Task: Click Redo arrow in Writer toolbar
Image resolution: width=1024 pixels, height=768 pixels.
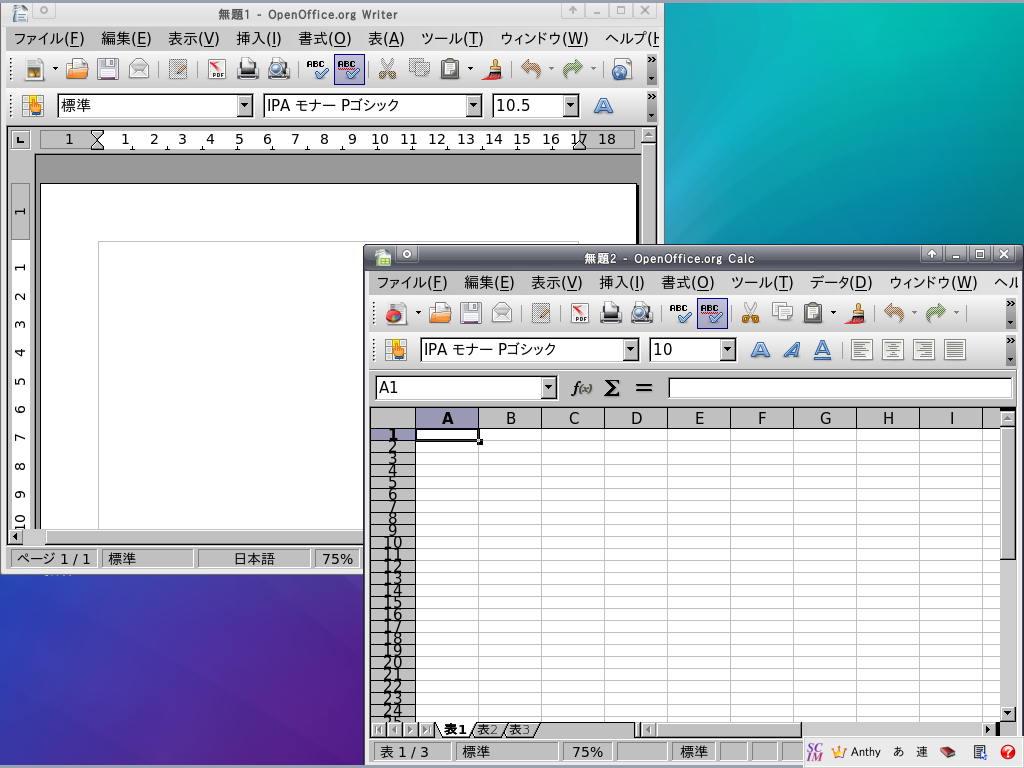Action: click(x=573, y=69)
